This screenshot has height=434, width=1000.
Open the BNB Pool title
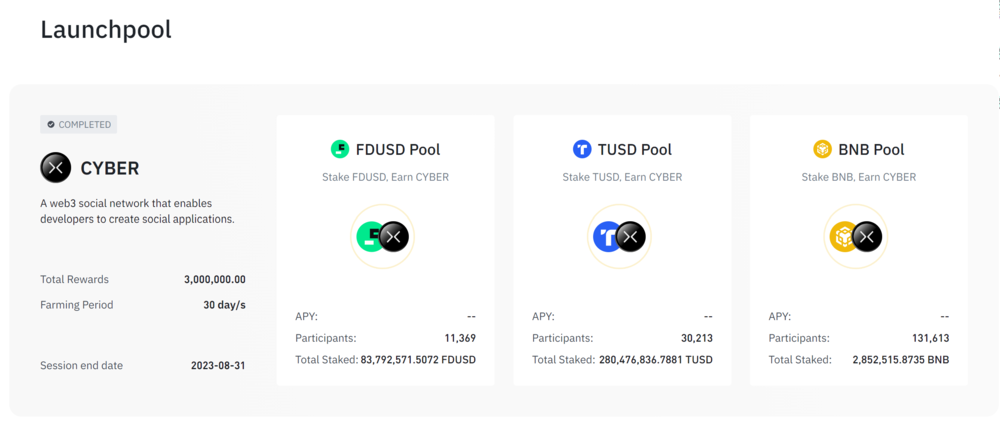pyautogui.click(x=871, y=150)
